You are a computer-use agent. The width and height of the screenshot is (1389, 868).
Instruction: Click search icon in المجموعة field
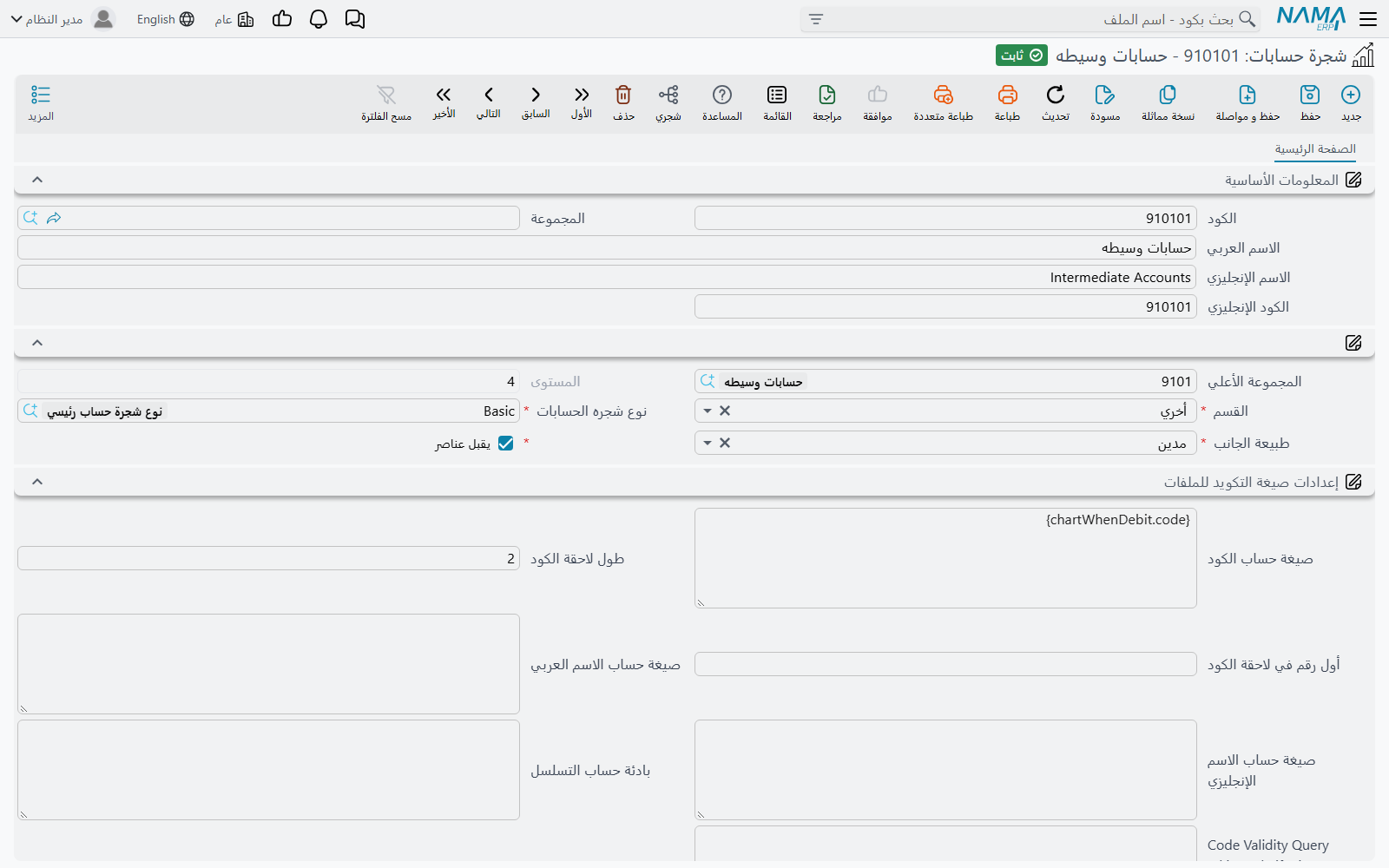pos(31,218)
